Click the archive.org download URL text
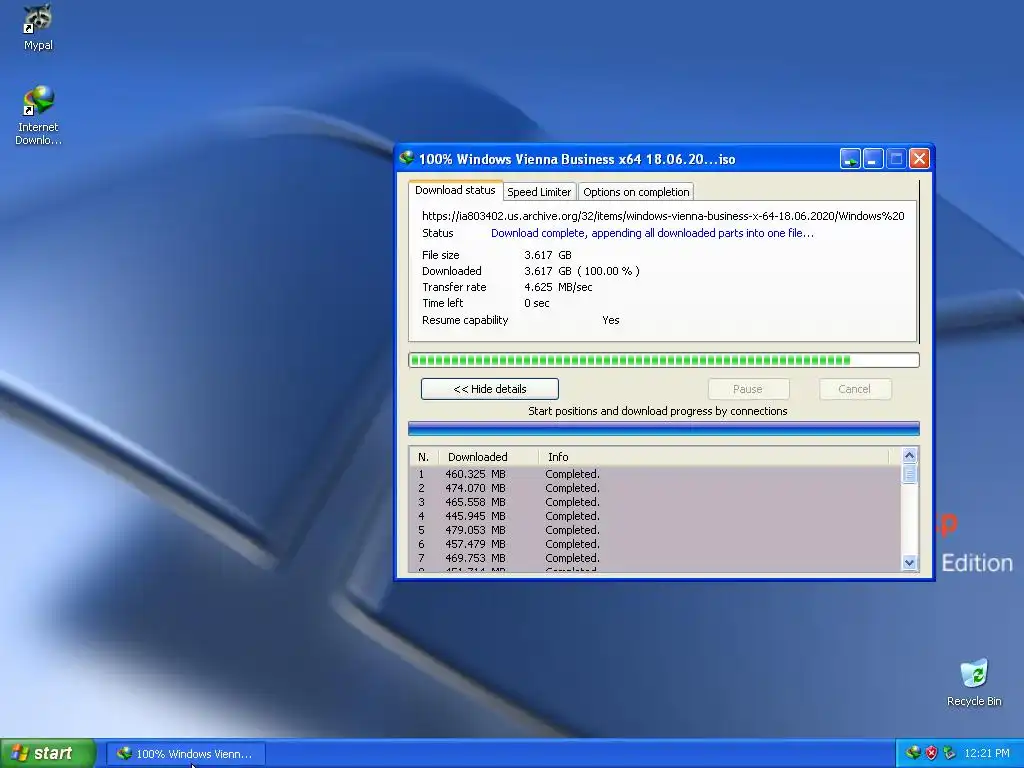Viewport: 1024px width, 768px height. pyautogui.click(x=663, y=216)
